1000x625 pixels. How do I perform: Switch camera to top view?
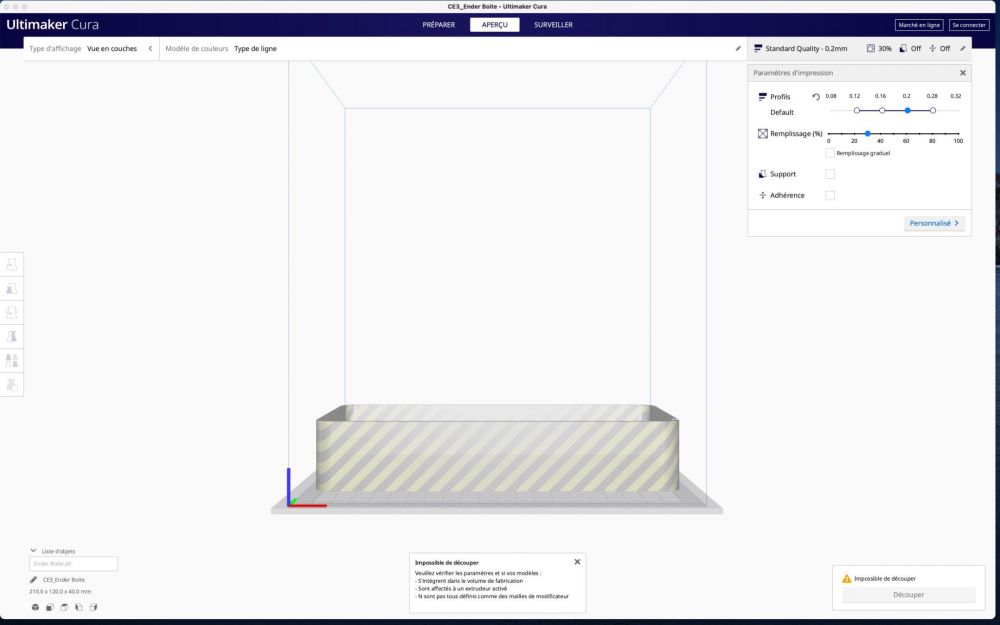(x=64, y=607)
